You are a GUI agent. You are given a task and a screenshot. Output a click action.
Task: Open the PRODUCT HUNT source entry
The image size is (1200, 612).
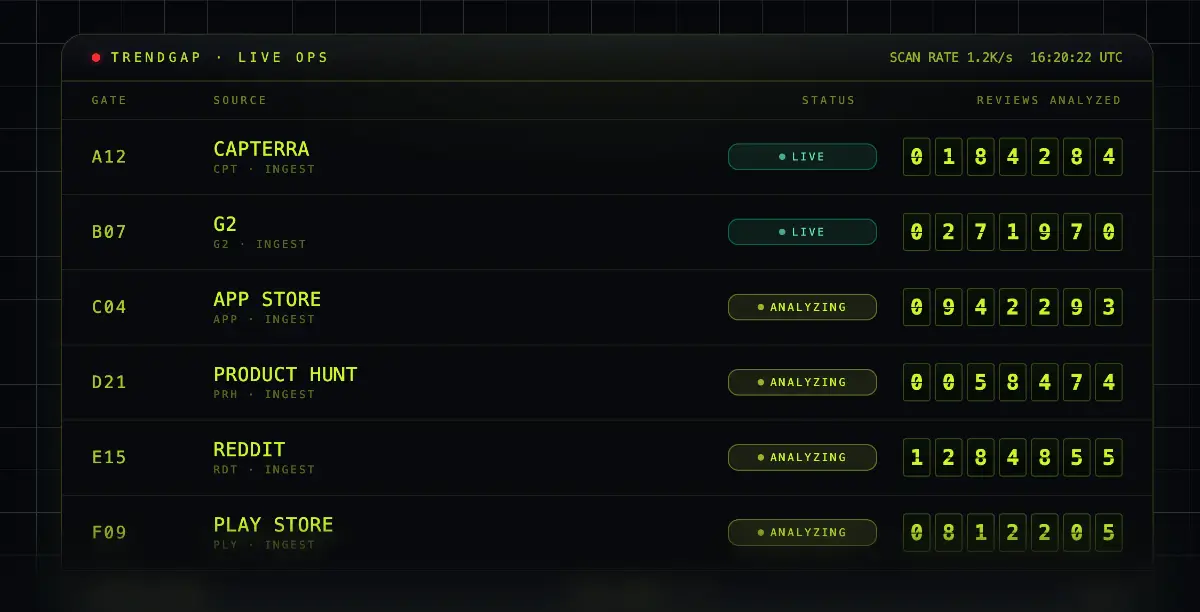pyautogui.click(x=285, y=374)
